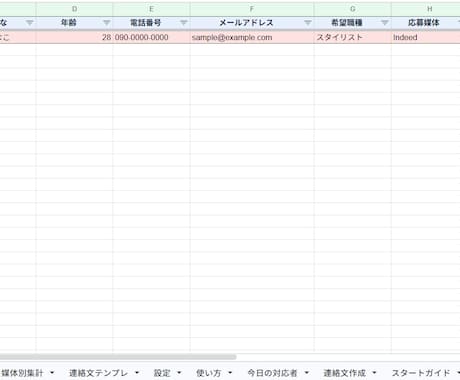Open menu arrow on 媒体別集計 tab

[x=52, y=373]
